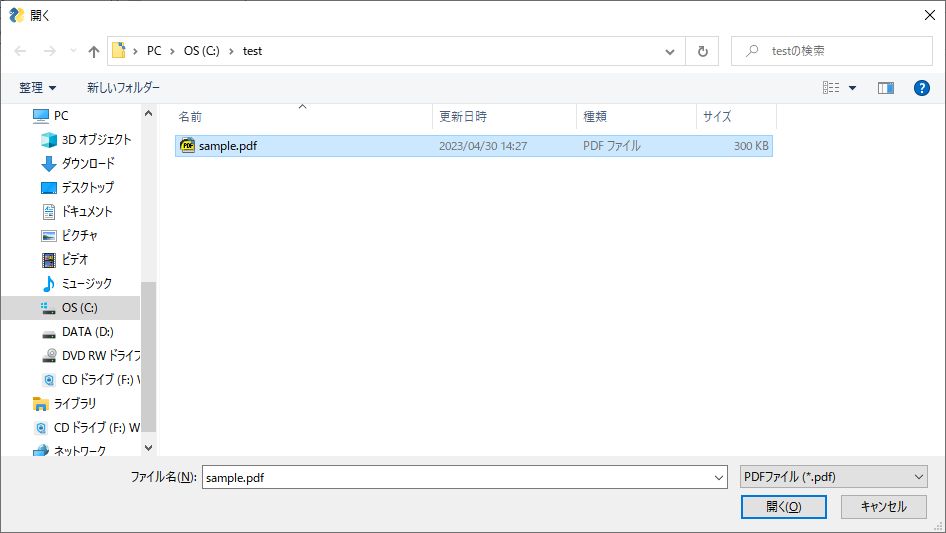Click the 開く(O) button
946x533 pixels.
pos(784,507)
